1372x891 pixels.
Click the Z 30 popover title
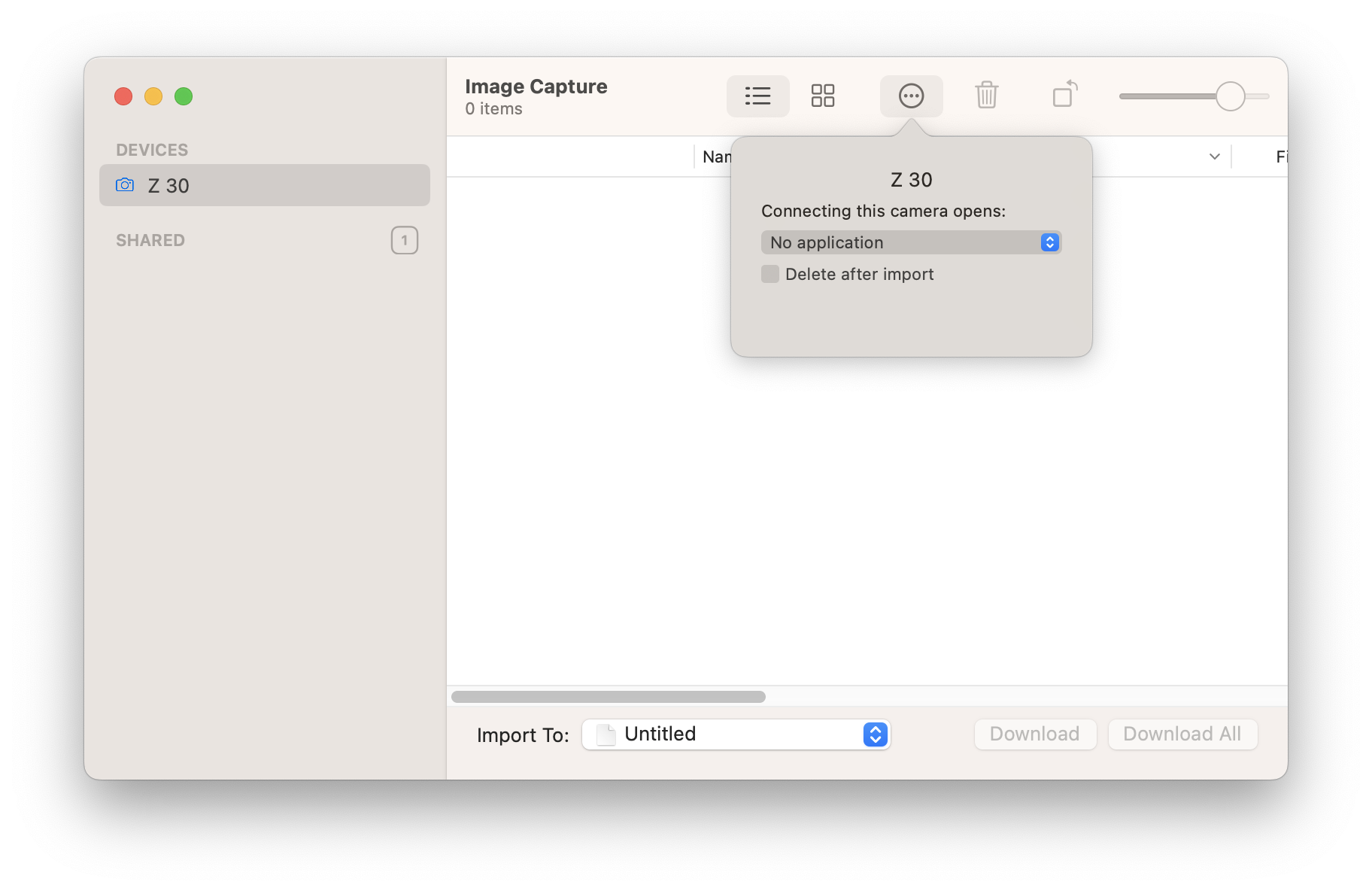tap(911, 180)
